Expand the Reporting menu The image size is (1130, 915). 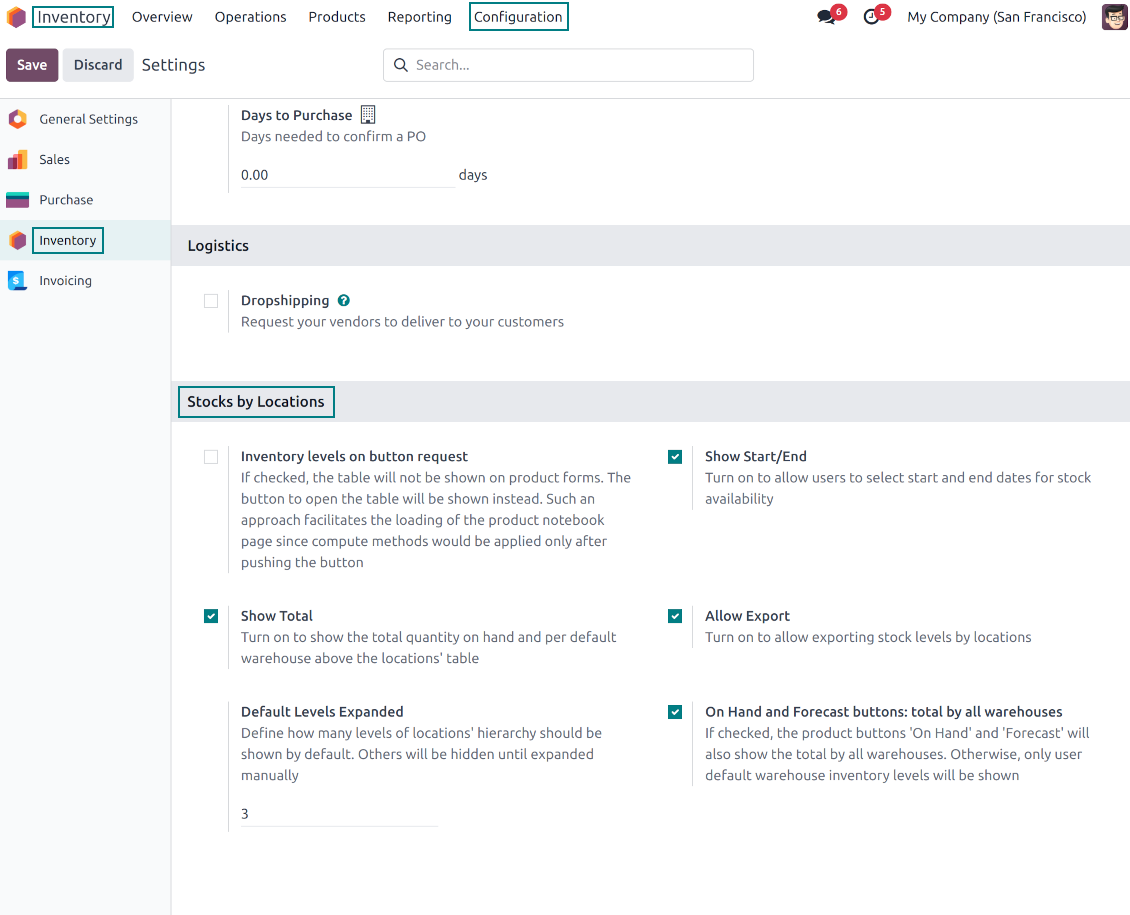click(x=419, y=17)
